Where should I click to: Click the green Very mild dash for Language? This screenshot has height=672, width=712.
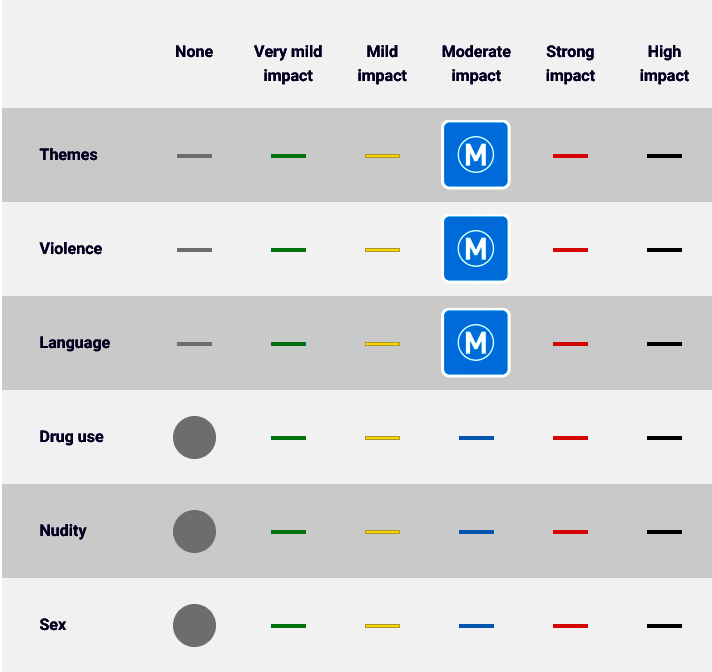click(288, 344)
